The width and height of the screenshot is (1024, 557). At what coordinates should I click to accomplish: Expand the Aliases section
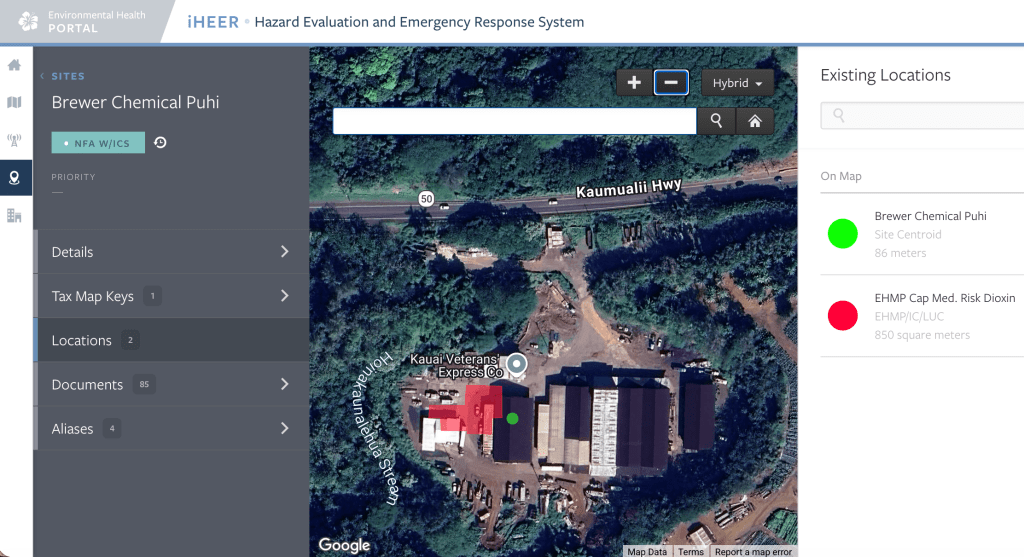[171, 428]
